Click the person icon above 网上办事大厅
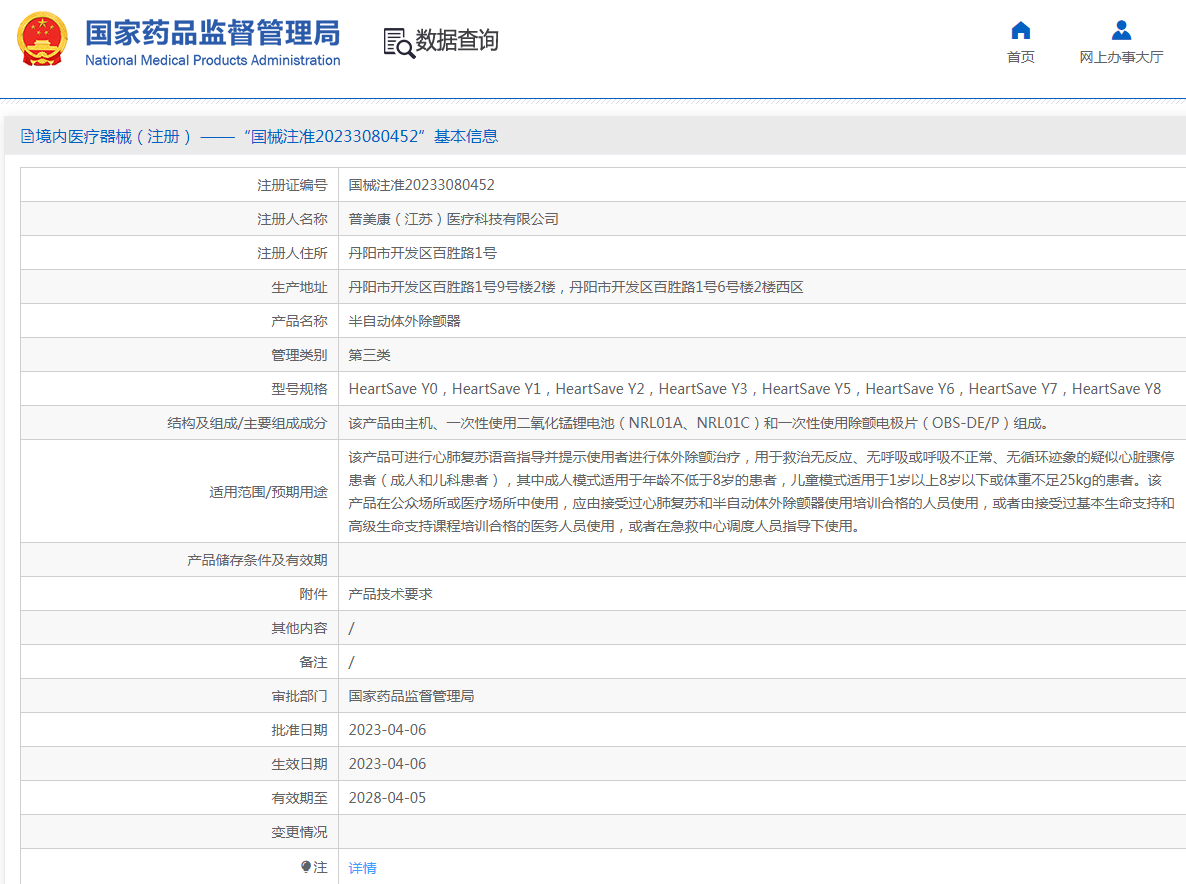This screenshot has width=1186, height=884. click(1122, 30)
